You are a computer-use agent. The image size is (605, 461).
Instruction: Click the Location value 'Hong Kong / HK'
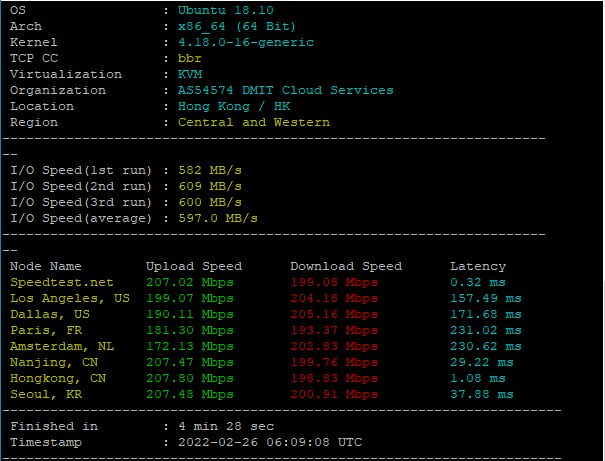pos(234,106)
